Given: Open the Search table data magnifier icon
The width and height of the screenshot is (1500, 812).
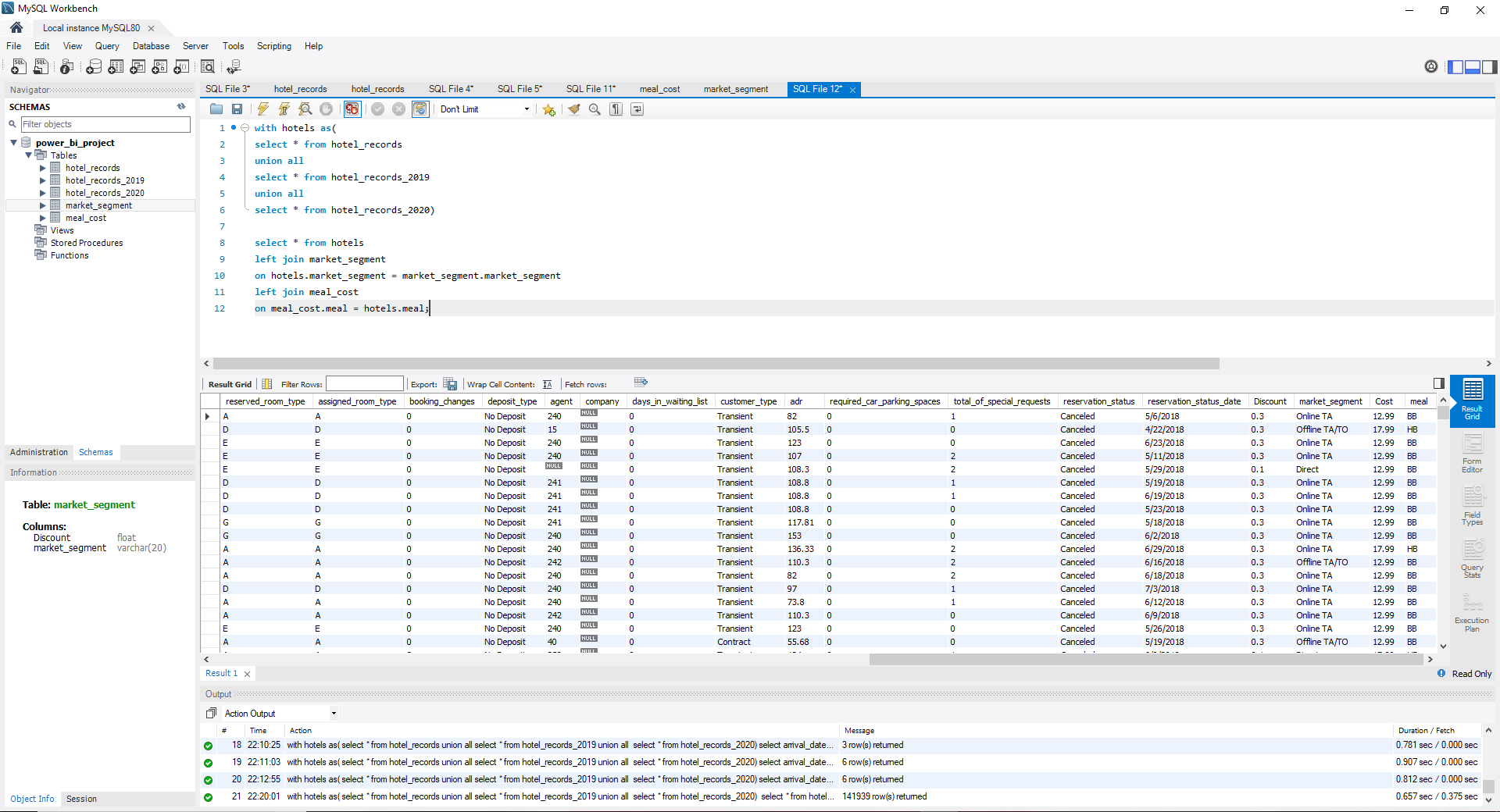Looking at the screenshot, I should click(x=208, y=67).
